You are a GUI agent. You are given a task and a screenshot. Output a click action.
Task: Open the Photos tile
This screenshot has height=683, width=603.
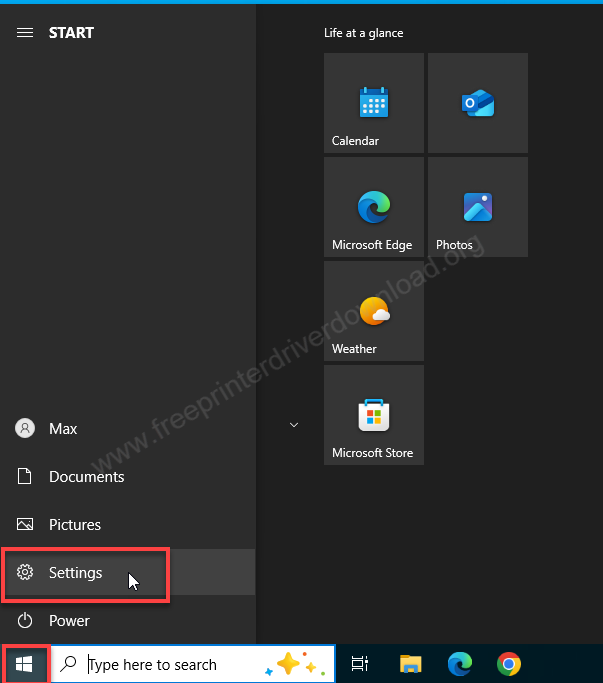pyautogui.click(x=477, y=207)
